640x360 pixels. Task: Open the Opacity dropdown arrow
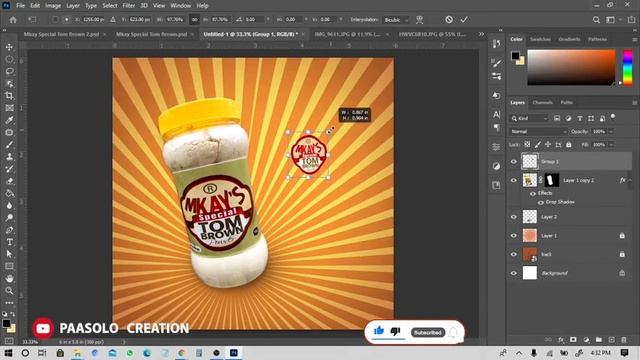point(611,131)
